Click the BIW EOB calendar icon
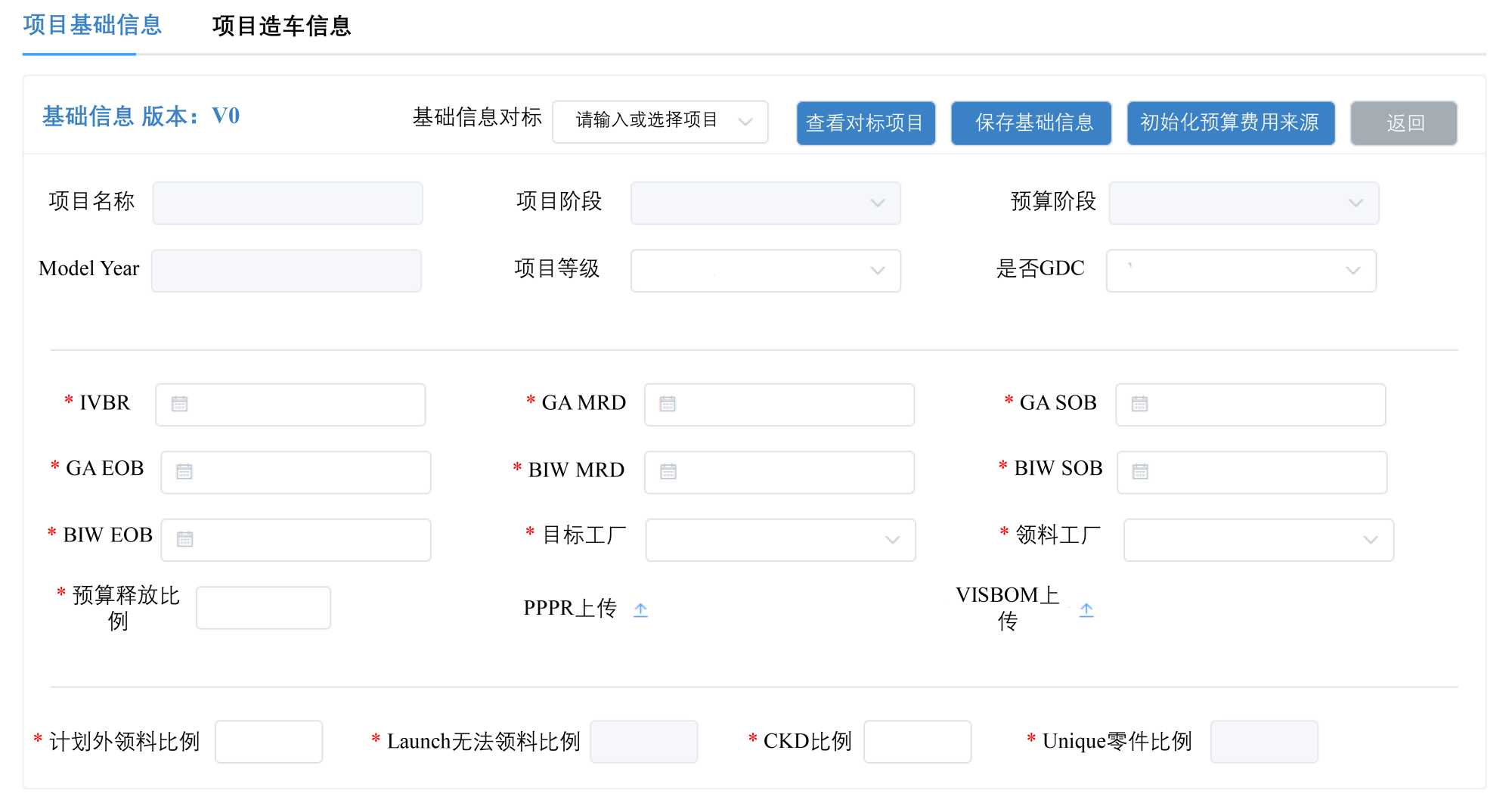This screenshot has width=1512, height=806. click(184, 539)
